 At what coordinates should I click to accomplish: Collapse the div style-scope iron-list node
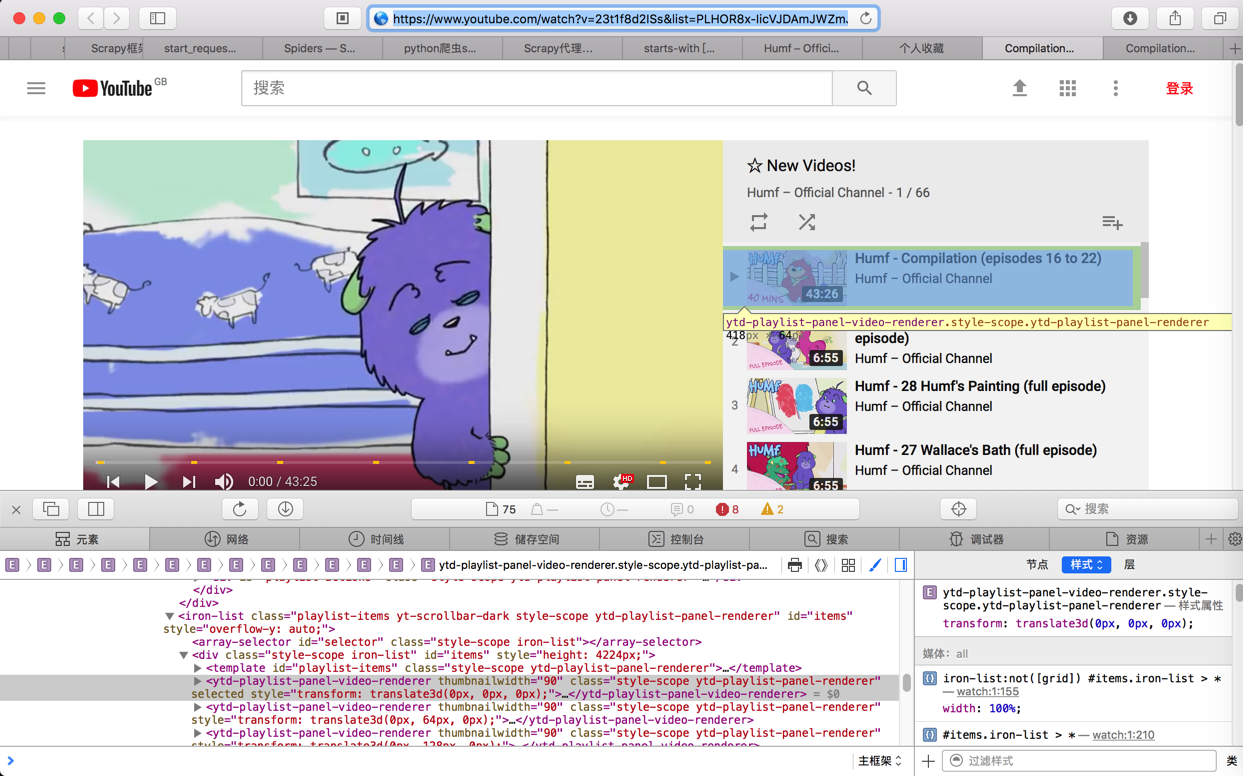[x=183, y=656]
